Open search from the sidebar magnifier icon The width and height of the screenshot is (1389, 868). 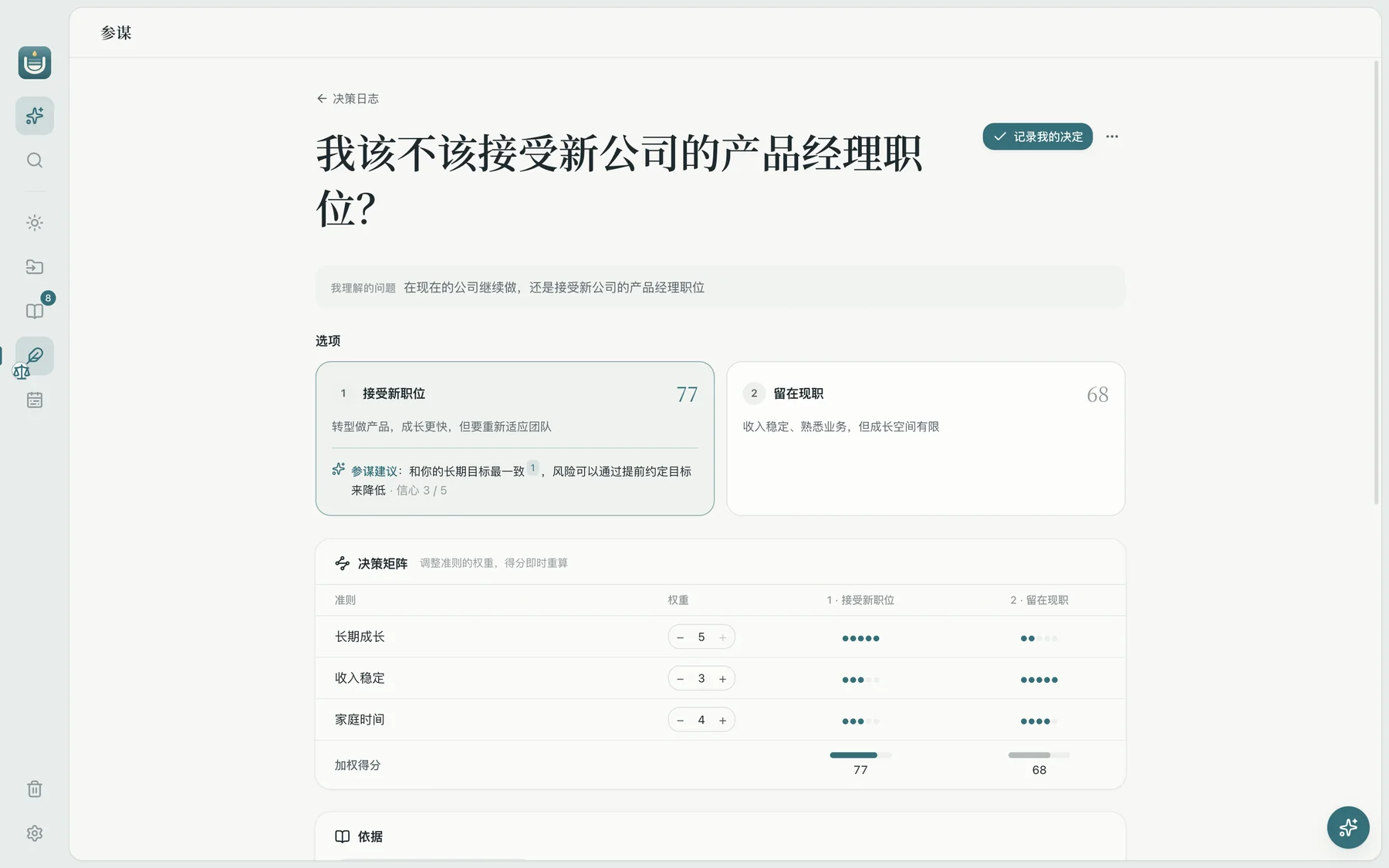[x=35, y=160]
